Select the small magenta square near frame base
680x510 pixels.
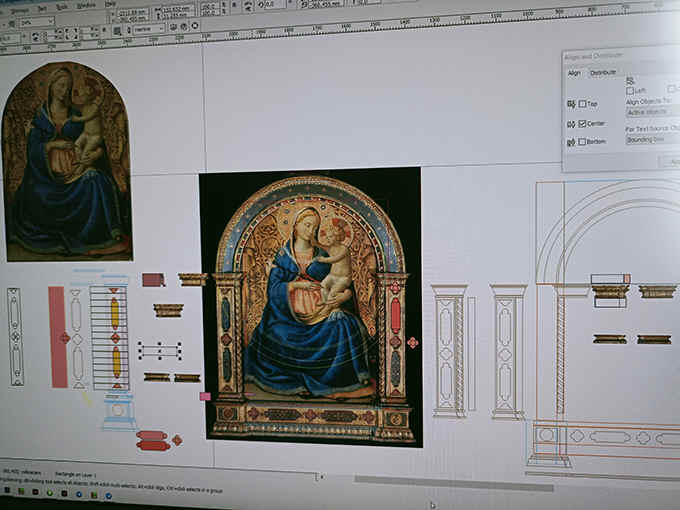(x=205, y=396)
